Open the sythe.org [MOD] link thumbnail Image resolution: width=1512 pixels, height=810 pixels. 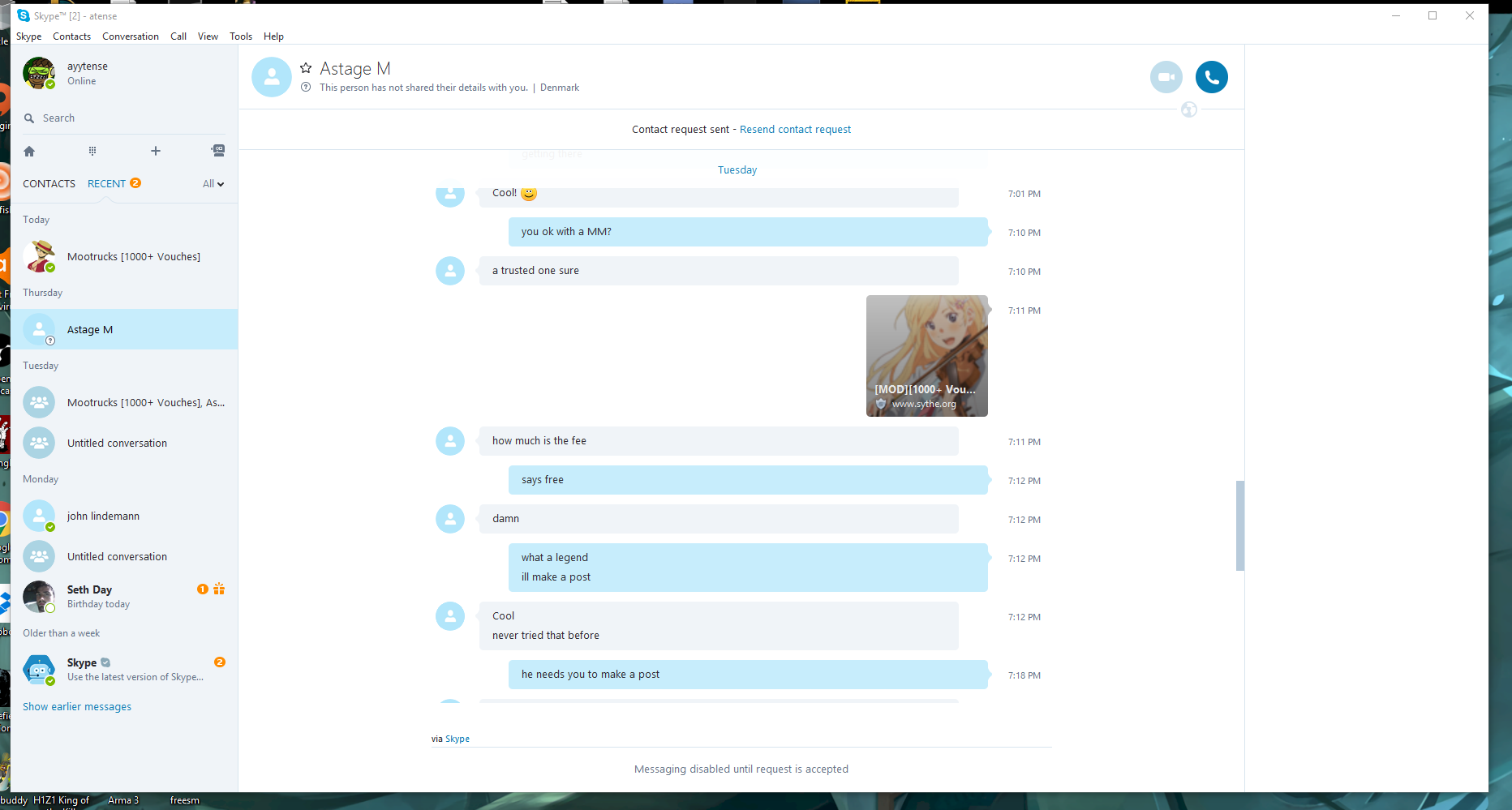coord(927,356)
